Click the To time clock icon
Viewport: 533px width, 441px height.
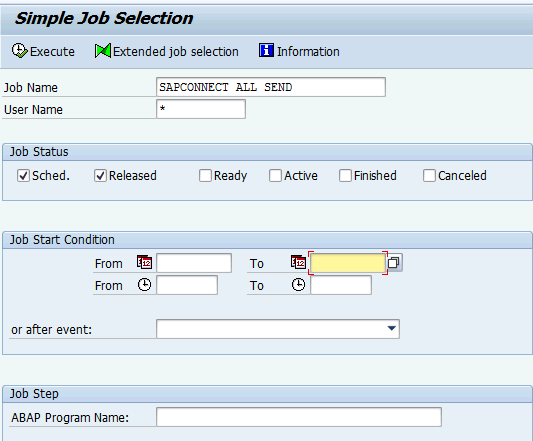pos(298,285)
